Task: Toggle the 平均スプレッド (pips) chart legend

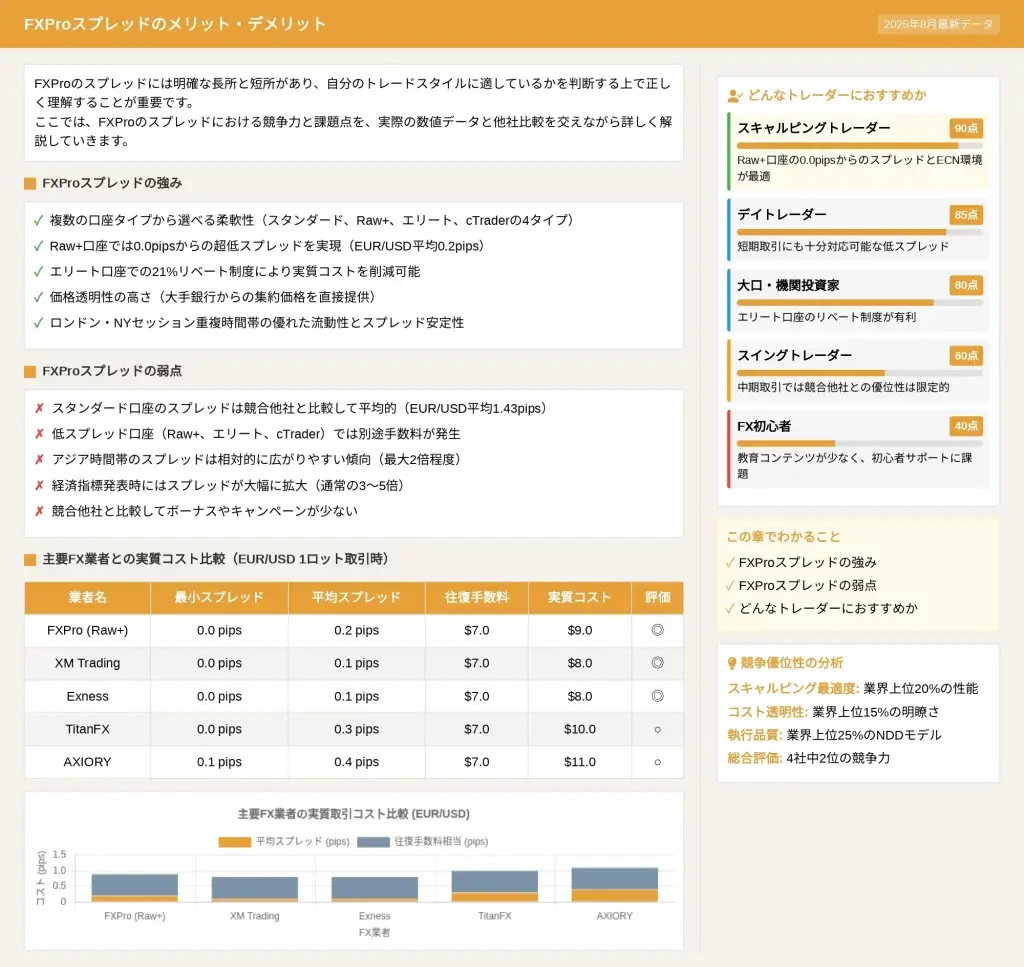Action: tap(283, 842)
